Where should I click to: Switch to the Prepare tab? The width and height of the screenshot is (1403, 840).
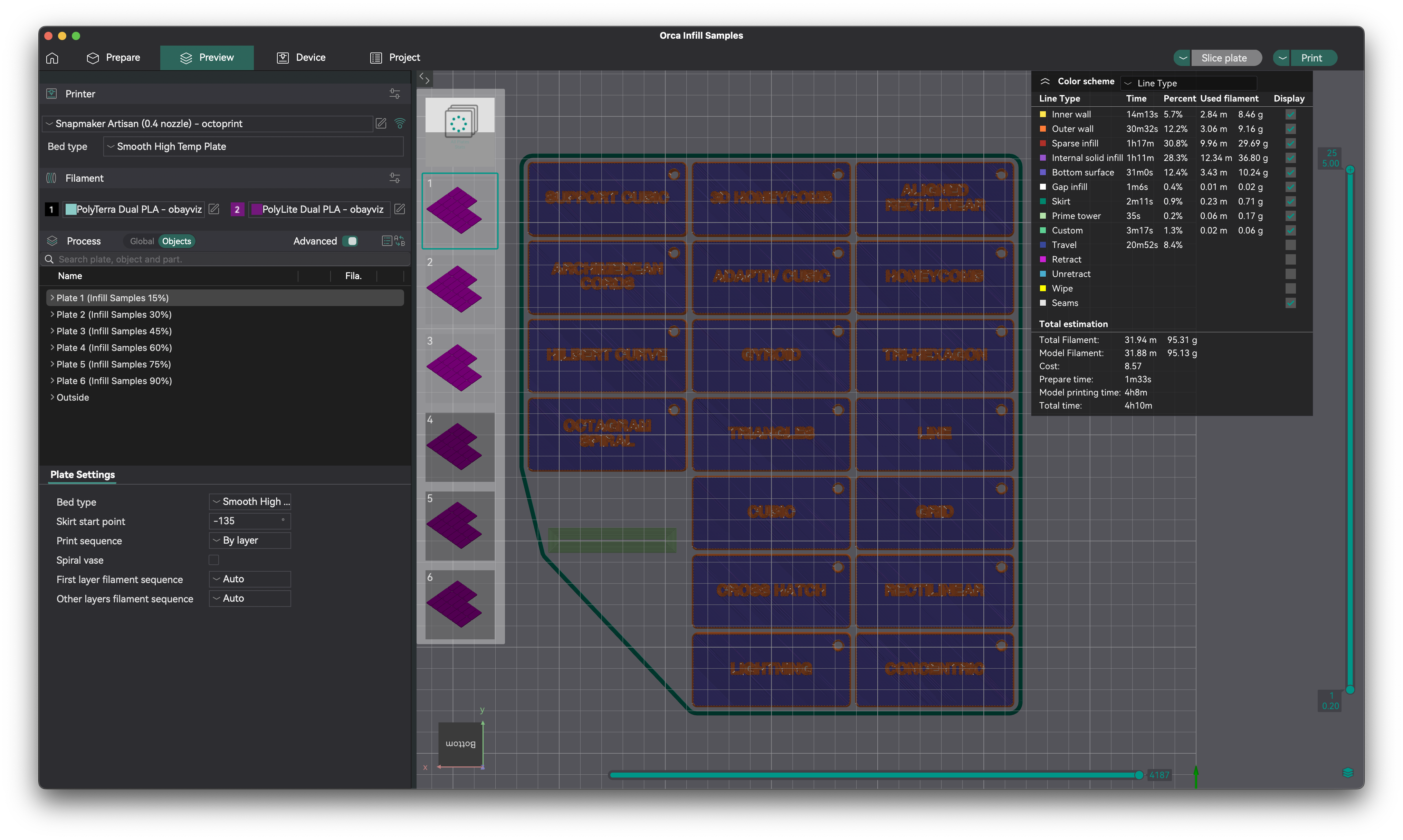coord(113,58)
